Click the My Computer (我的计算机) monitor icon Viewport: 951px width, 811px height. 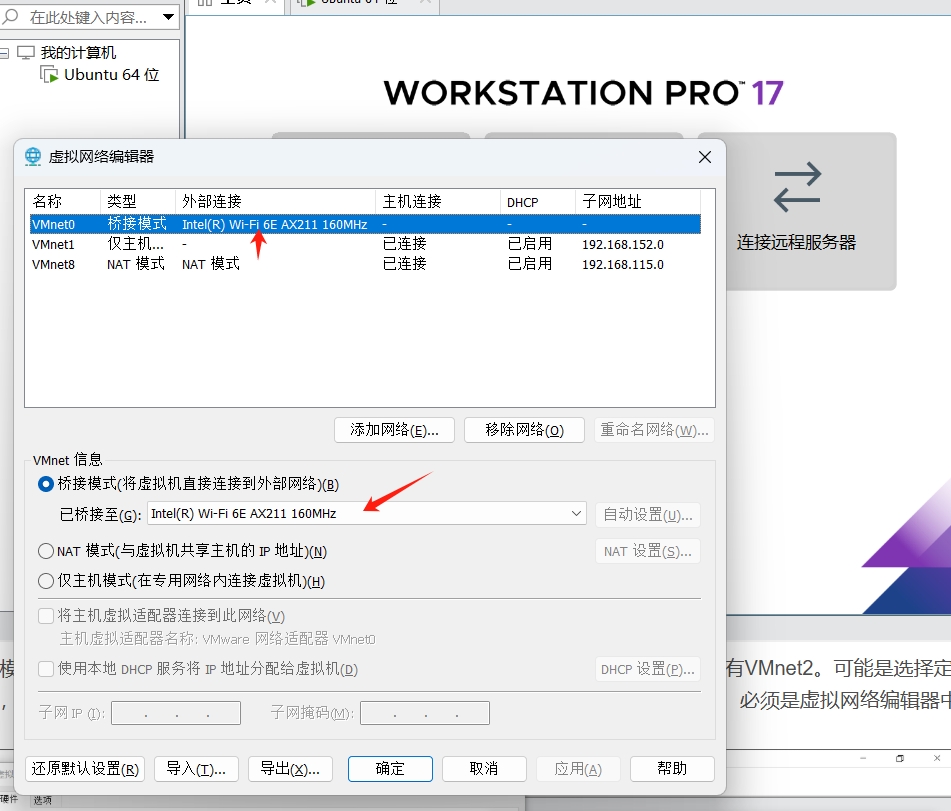point(26,53)
